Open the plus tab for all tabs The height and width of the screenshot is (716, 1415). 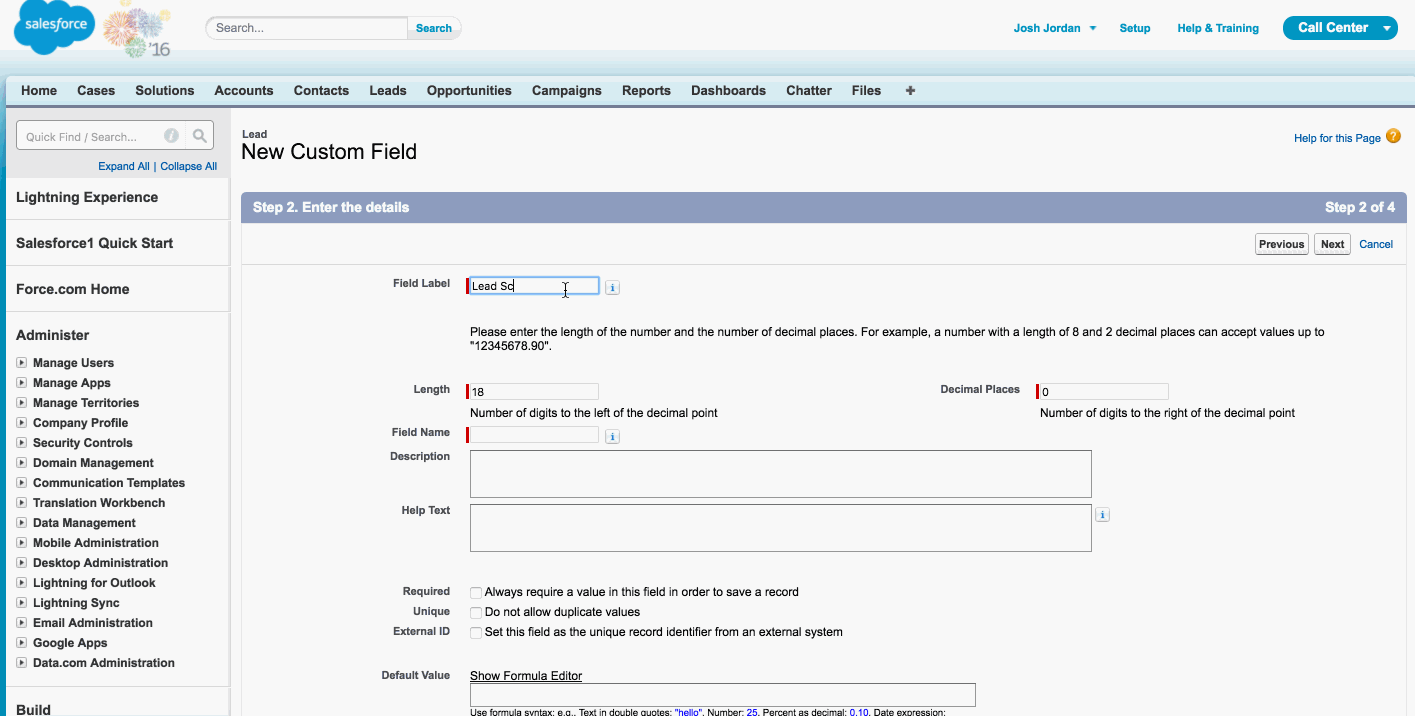910,90
